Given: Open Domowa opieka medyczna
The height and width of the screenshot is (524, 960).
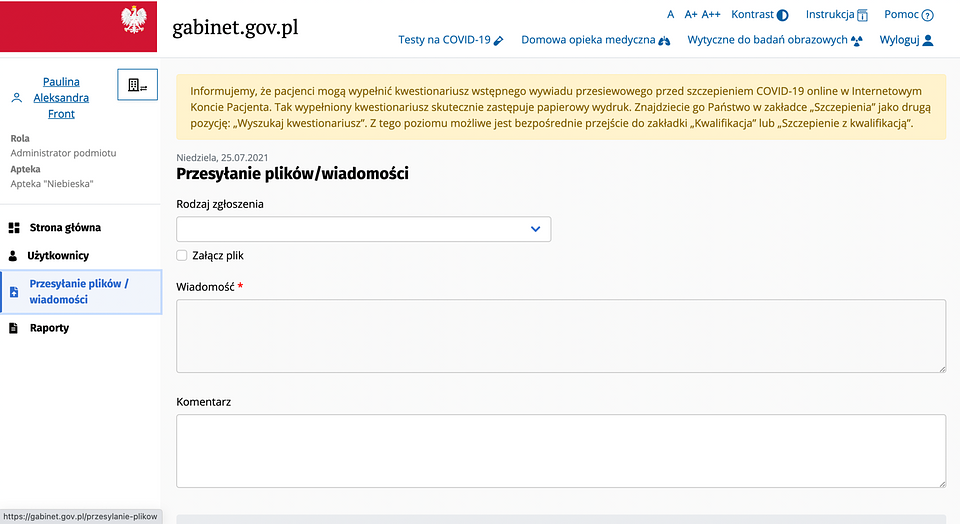Looking at the screenshot, I should click(x=595, y=40).
